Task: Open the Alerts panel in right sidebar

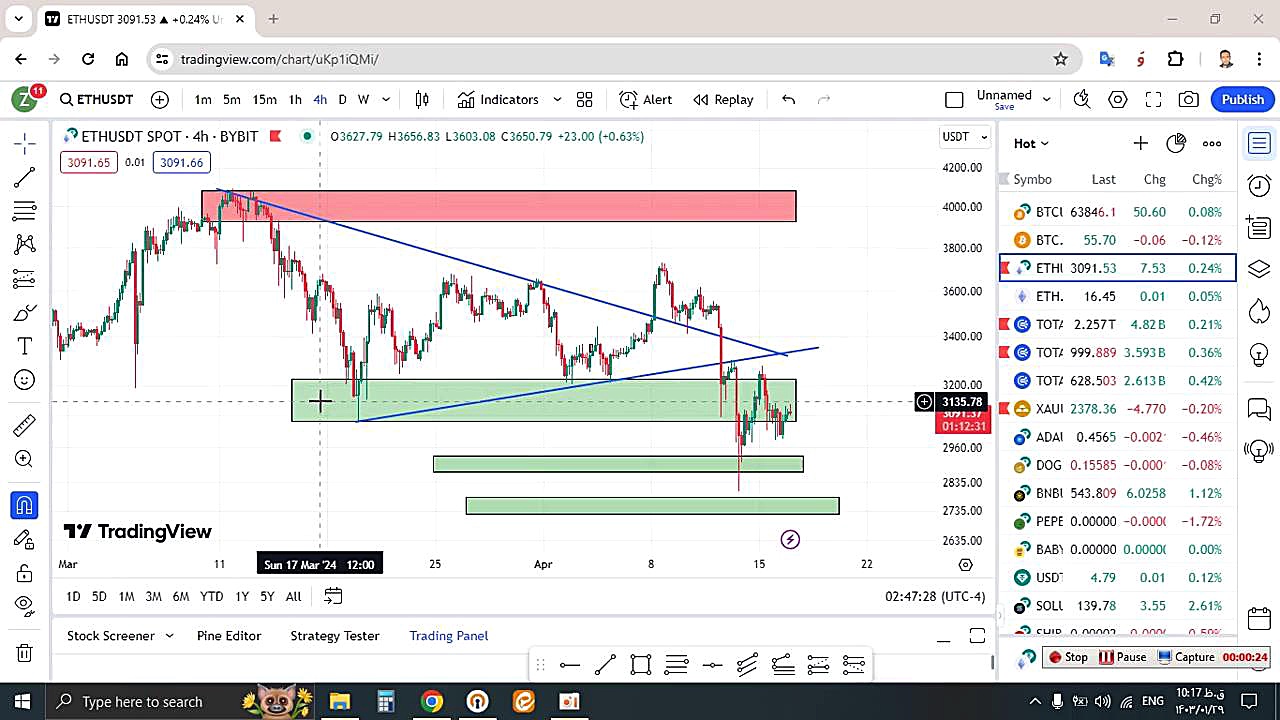Action: coord(1259,185)
